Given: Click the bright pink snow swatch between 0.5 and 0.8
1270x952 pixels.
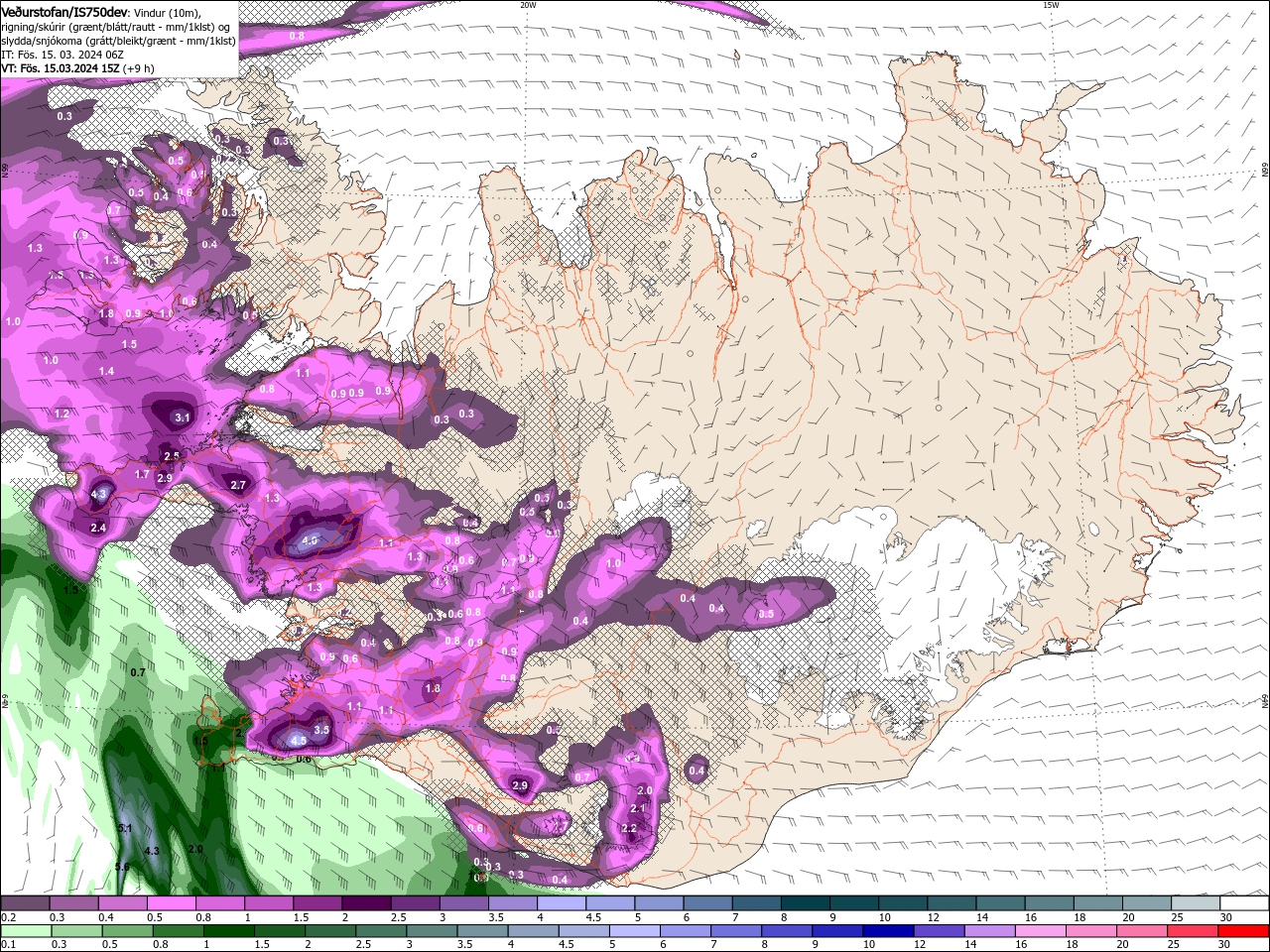Looking at the screenshot, I should [171, 904].
